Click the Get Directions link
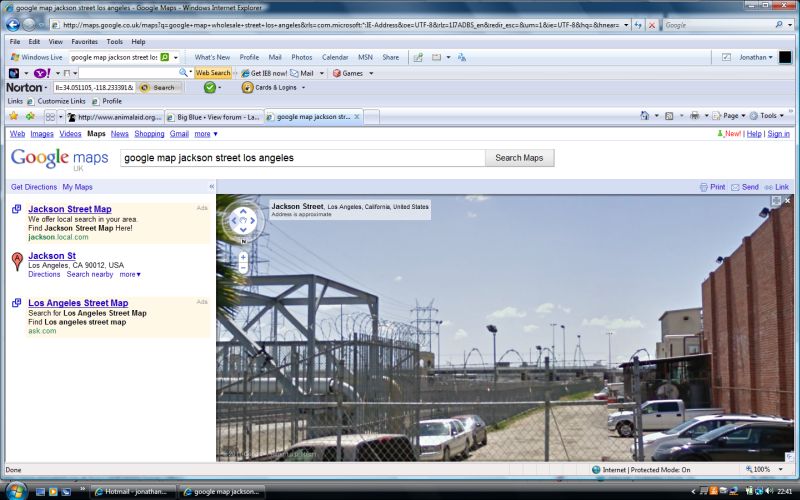 [x=34, y=187]
